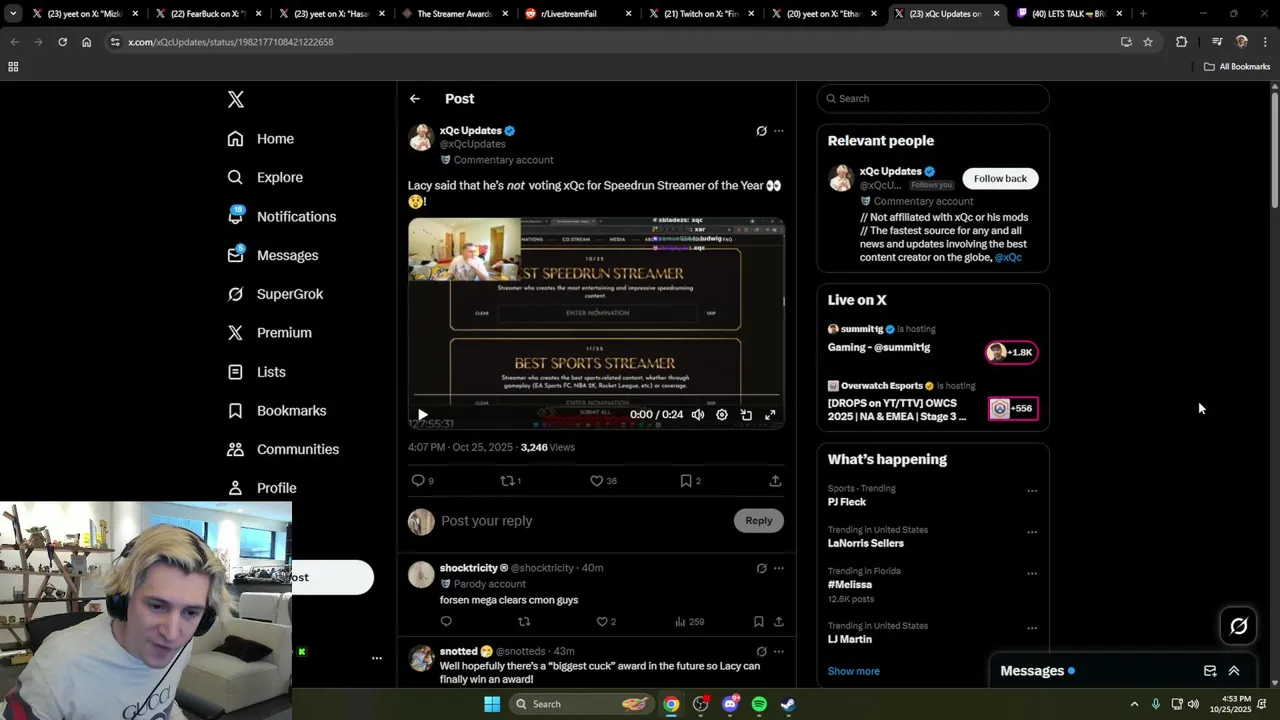
Task: Share the xQc Updates post
Action: point(775,481)
